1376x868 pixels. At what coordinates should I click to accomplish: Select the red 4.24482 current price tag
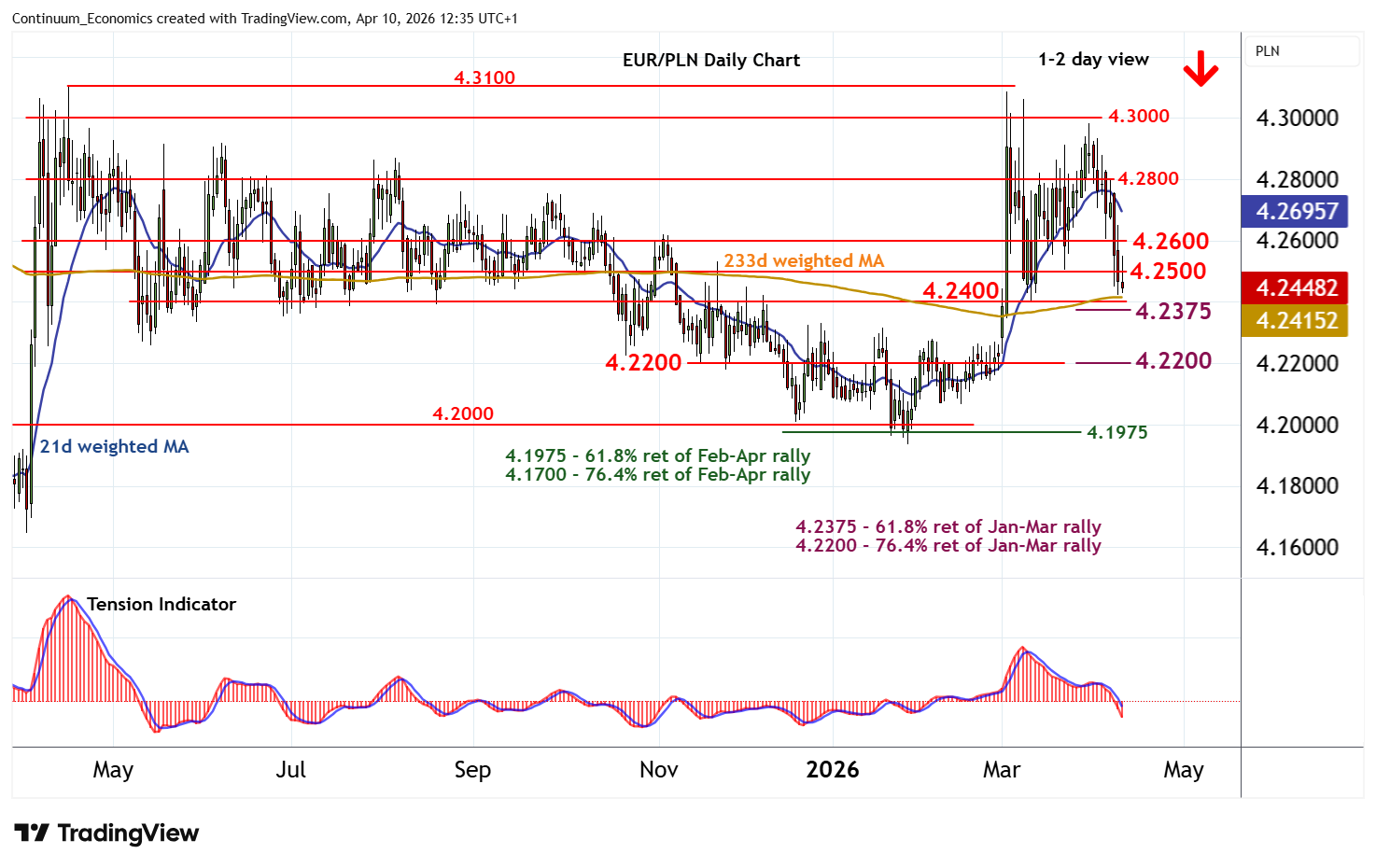1296,288
